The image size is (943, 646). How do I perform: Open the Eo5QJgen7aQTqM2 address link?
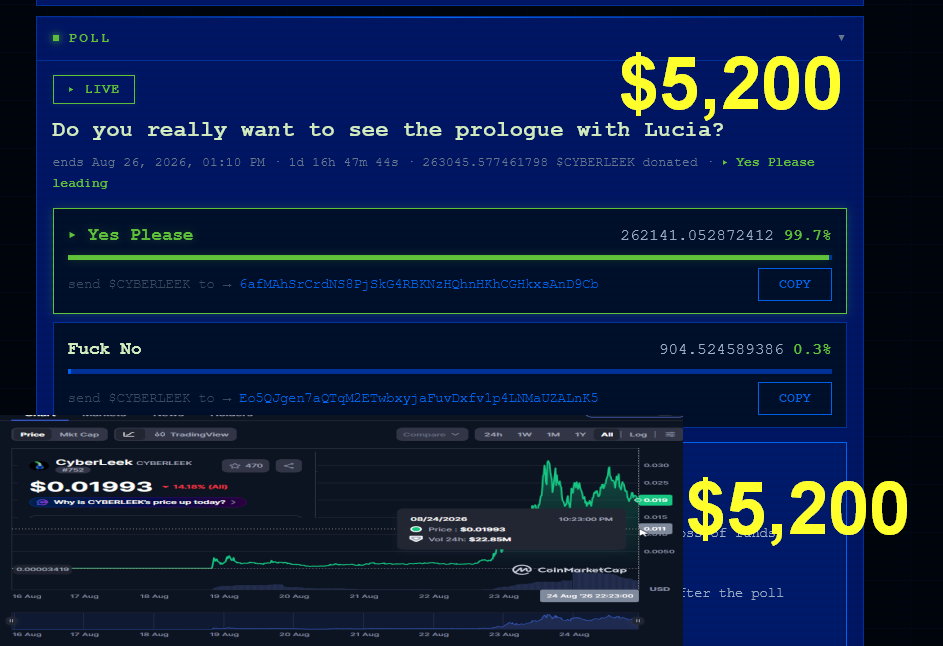pyautogui.click(x=419, y=398)
